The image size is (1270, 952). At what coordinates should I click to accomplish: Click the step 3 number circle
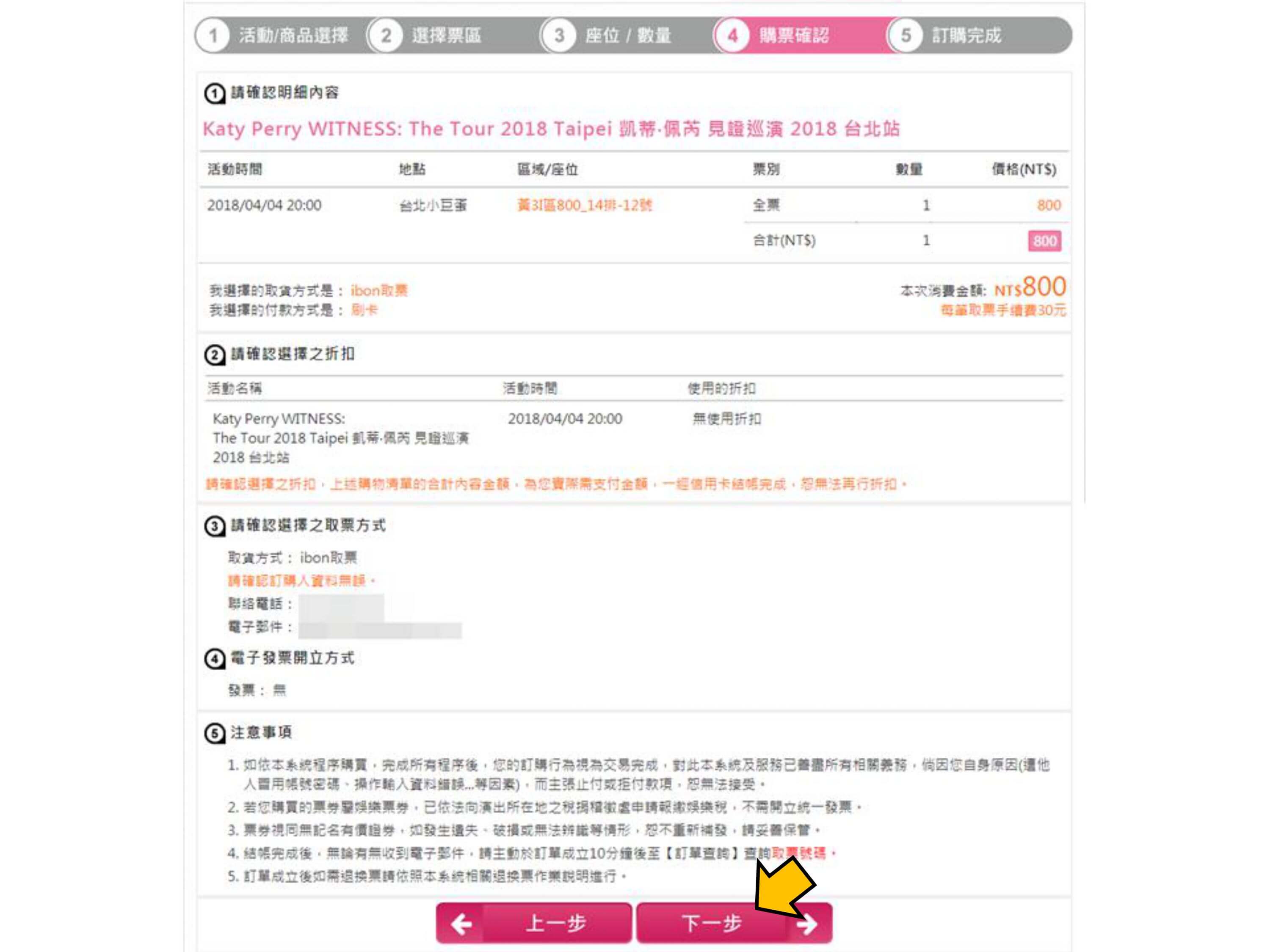coord(559,36)
